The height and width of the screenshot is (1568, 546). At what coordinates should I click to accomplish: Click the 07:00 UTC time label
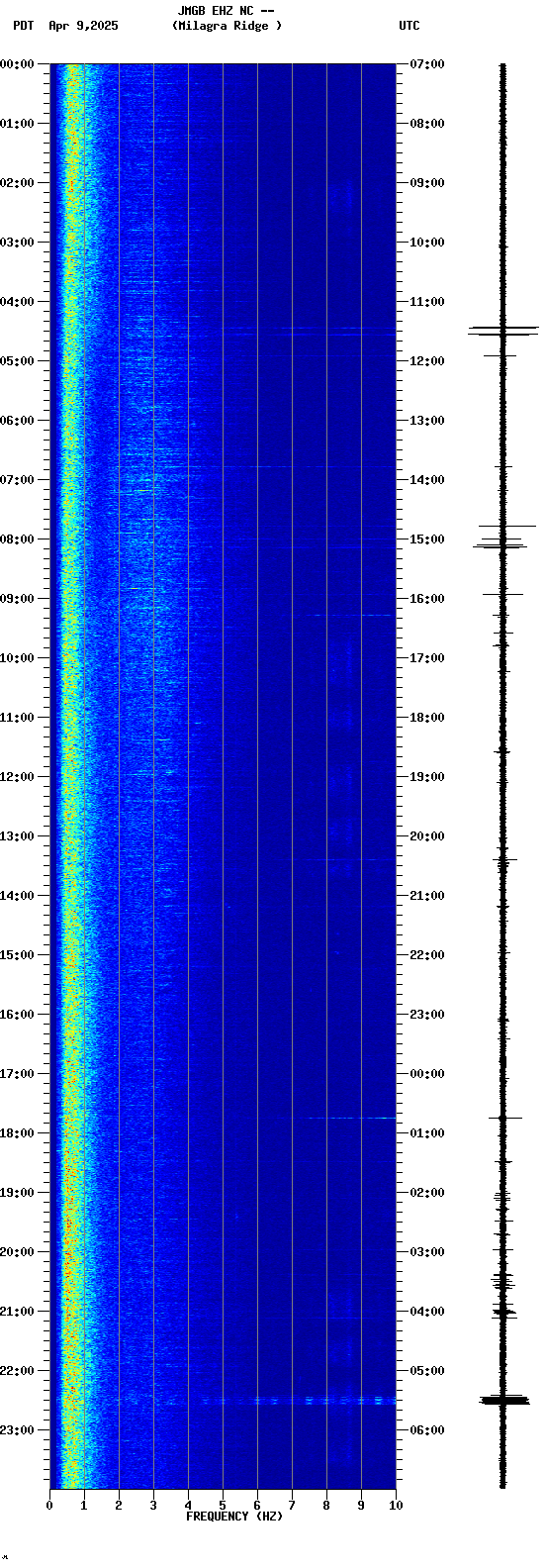click(x=427, y=64)
